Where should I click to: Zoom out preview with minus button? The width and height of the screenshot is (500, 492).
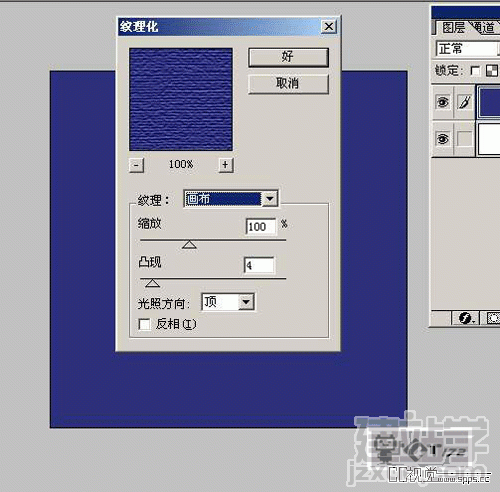click(x=136, y=165)
